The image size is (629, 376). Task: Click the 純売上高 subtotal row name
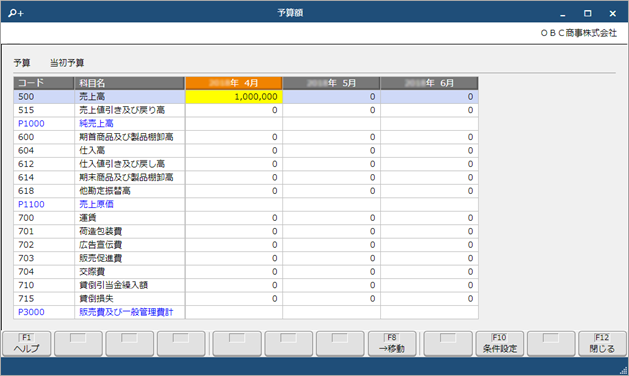96,124
